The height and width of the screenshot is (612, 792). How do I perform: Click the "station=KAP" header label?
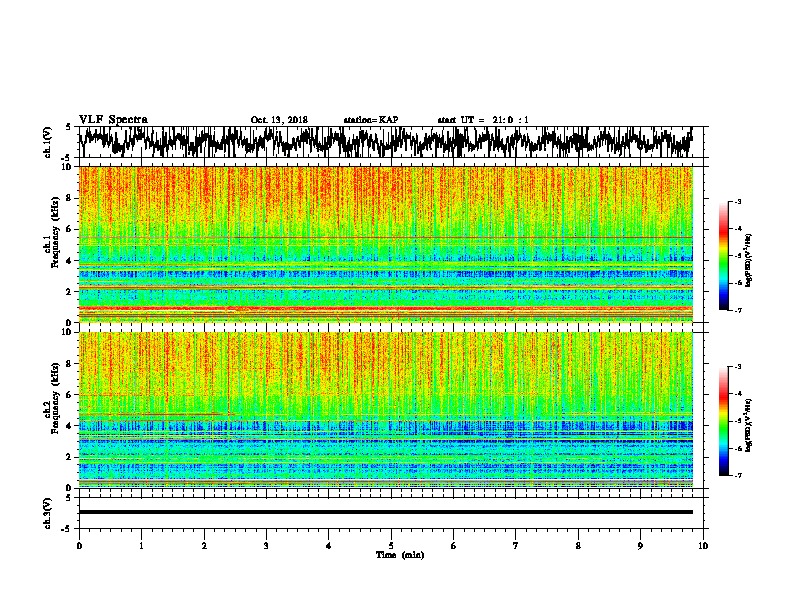[371, 120]
